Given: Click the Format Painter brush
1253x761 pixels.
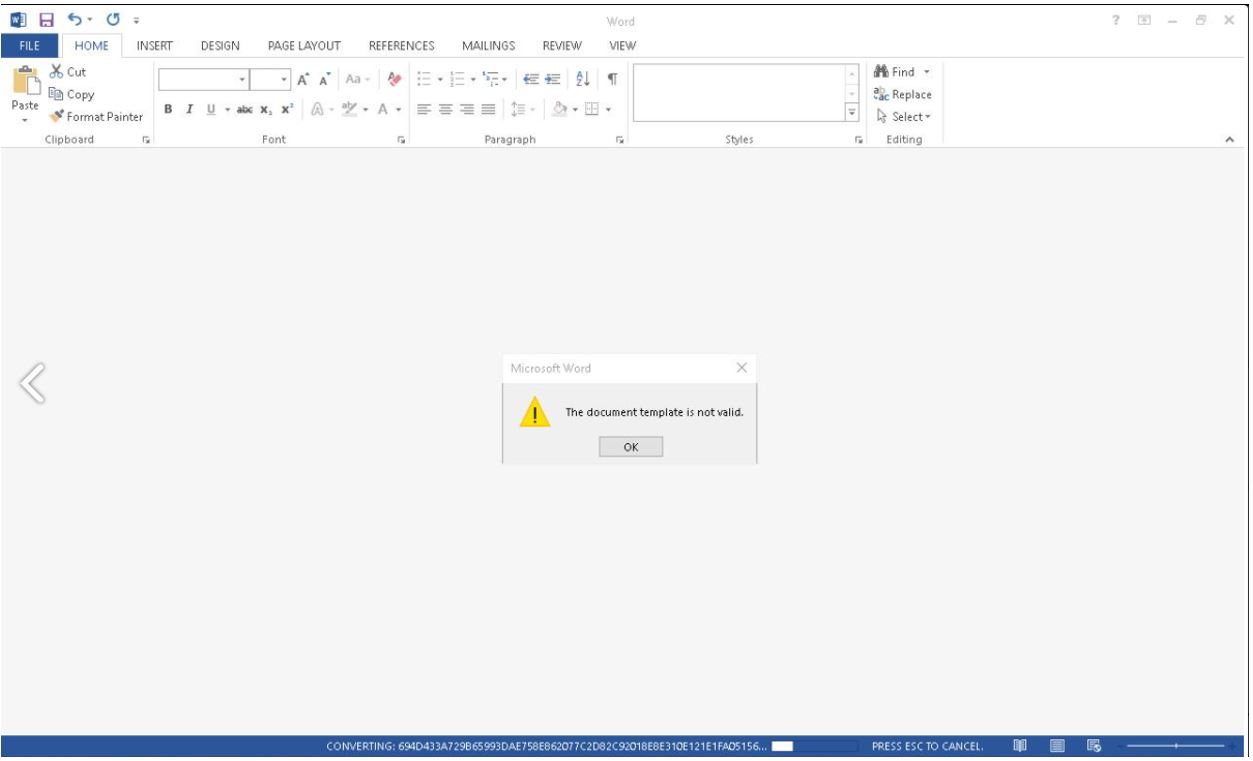Looking at the screenshot, I should click(57, 116).
